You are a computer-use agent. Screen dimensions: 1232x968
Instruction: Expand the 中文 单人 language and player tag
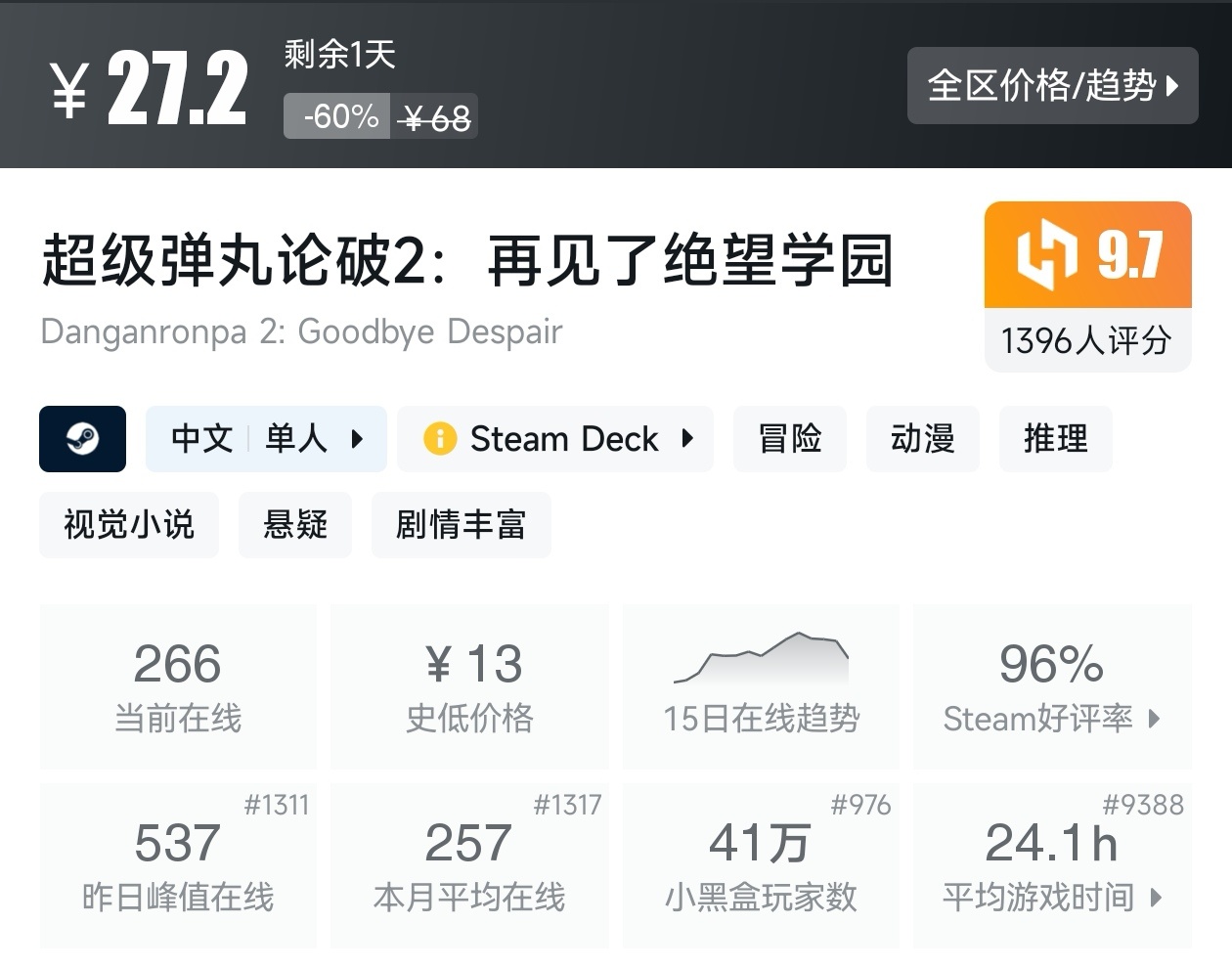point(266,439)
